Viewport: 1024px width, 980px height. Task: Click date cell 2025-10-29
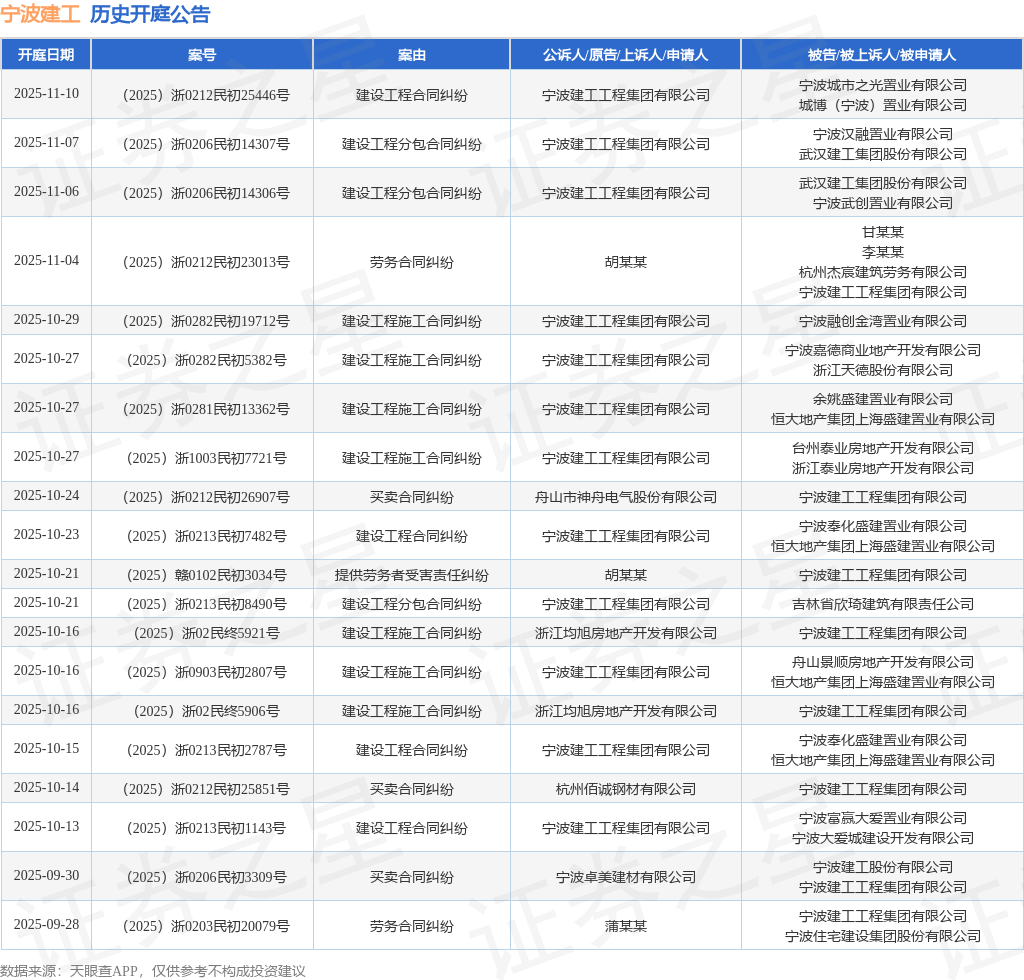point(46,319)
